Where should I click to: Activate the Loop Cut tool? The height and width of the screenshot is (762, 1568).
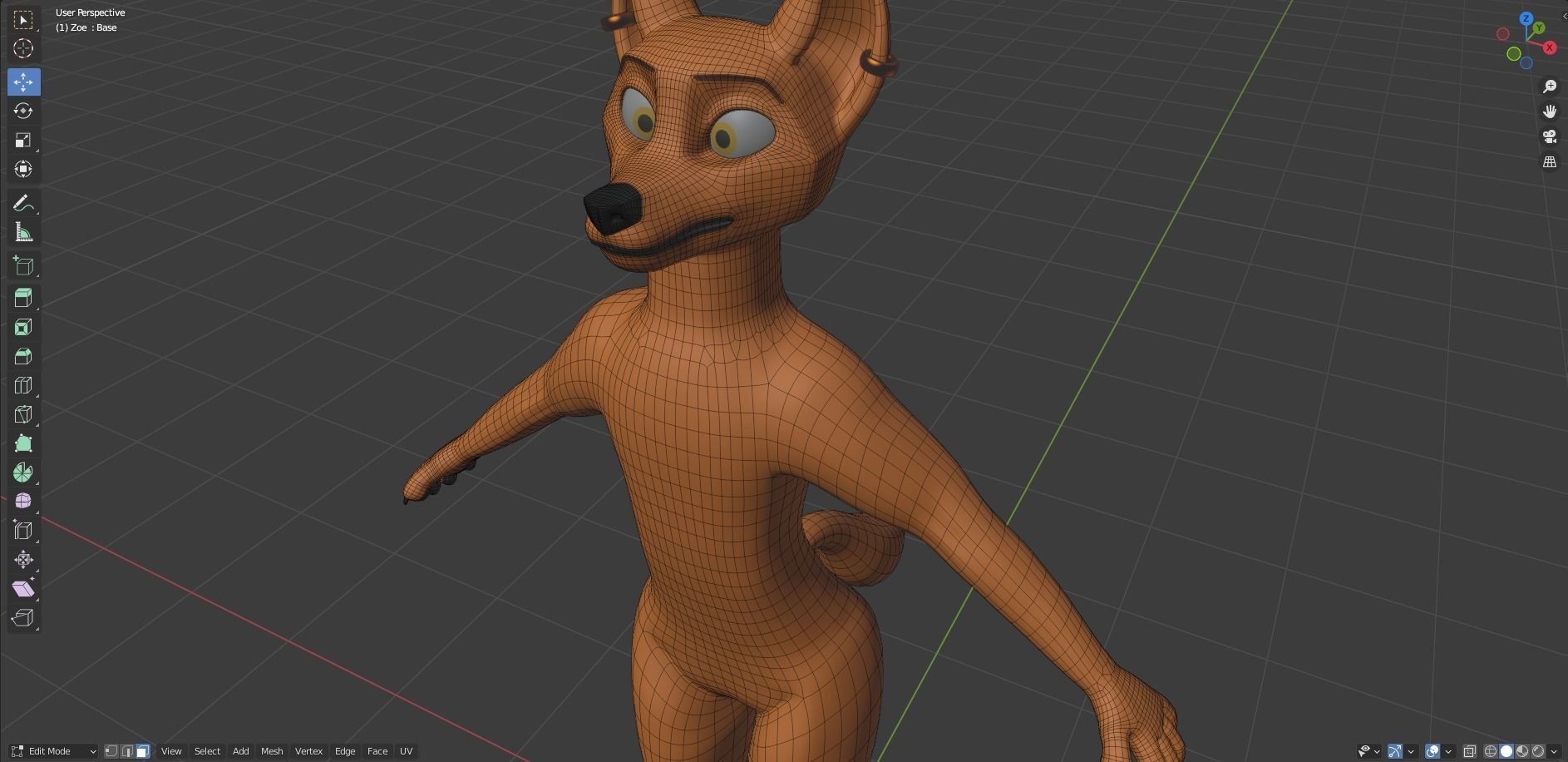point(23,385)
